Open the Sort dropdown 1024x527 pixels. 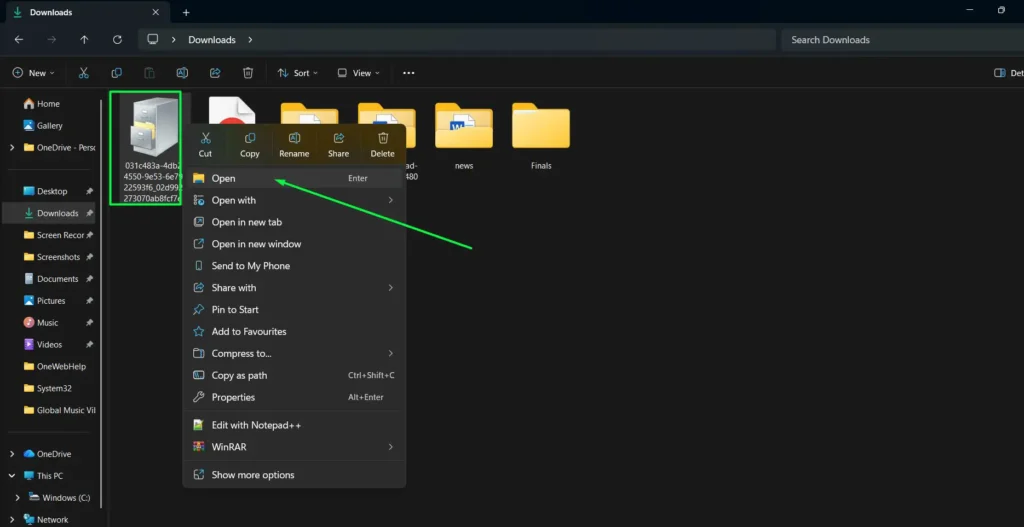298,73
